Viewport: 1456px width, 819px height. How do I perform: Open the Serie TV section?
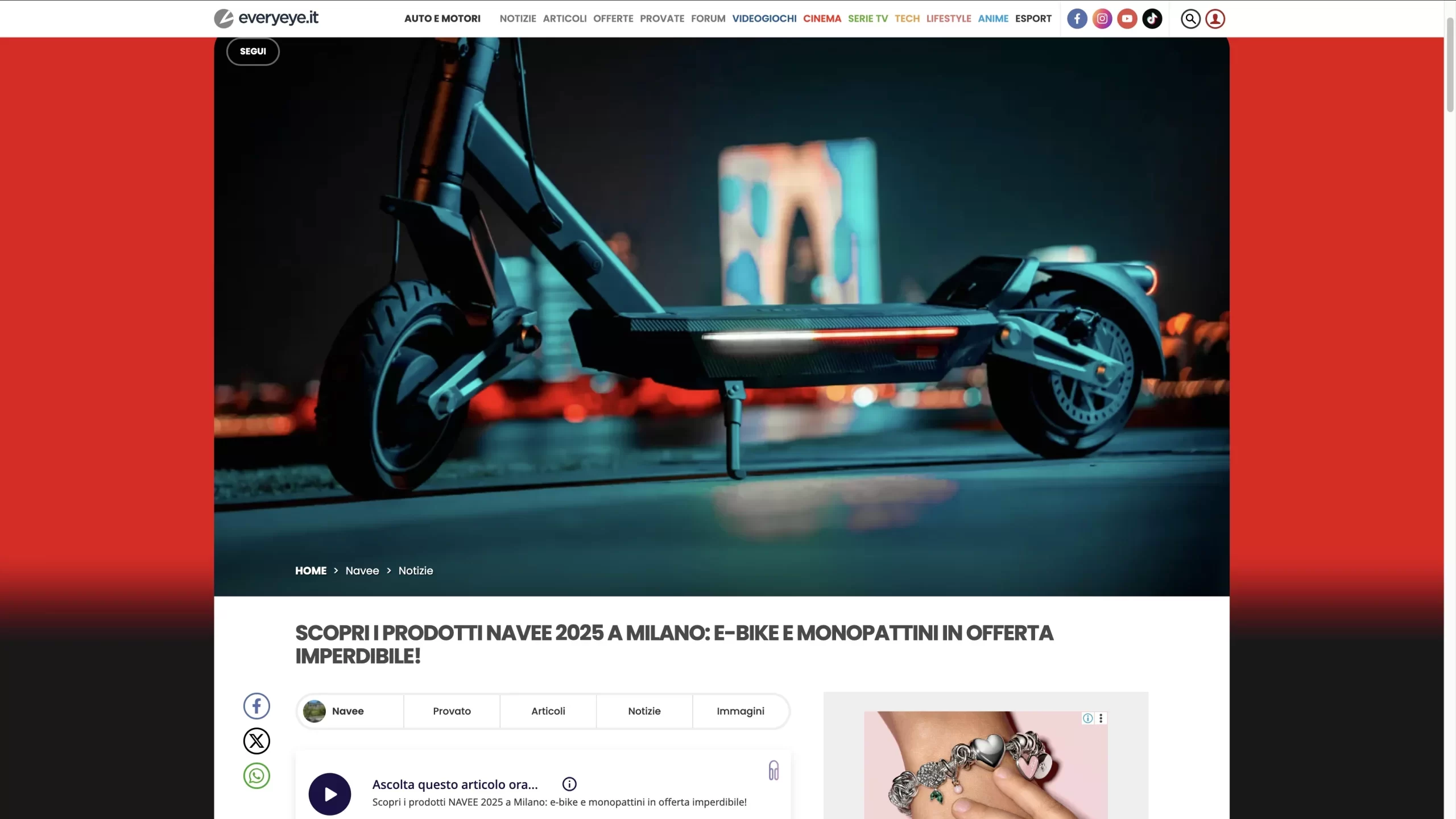point(867,19)
